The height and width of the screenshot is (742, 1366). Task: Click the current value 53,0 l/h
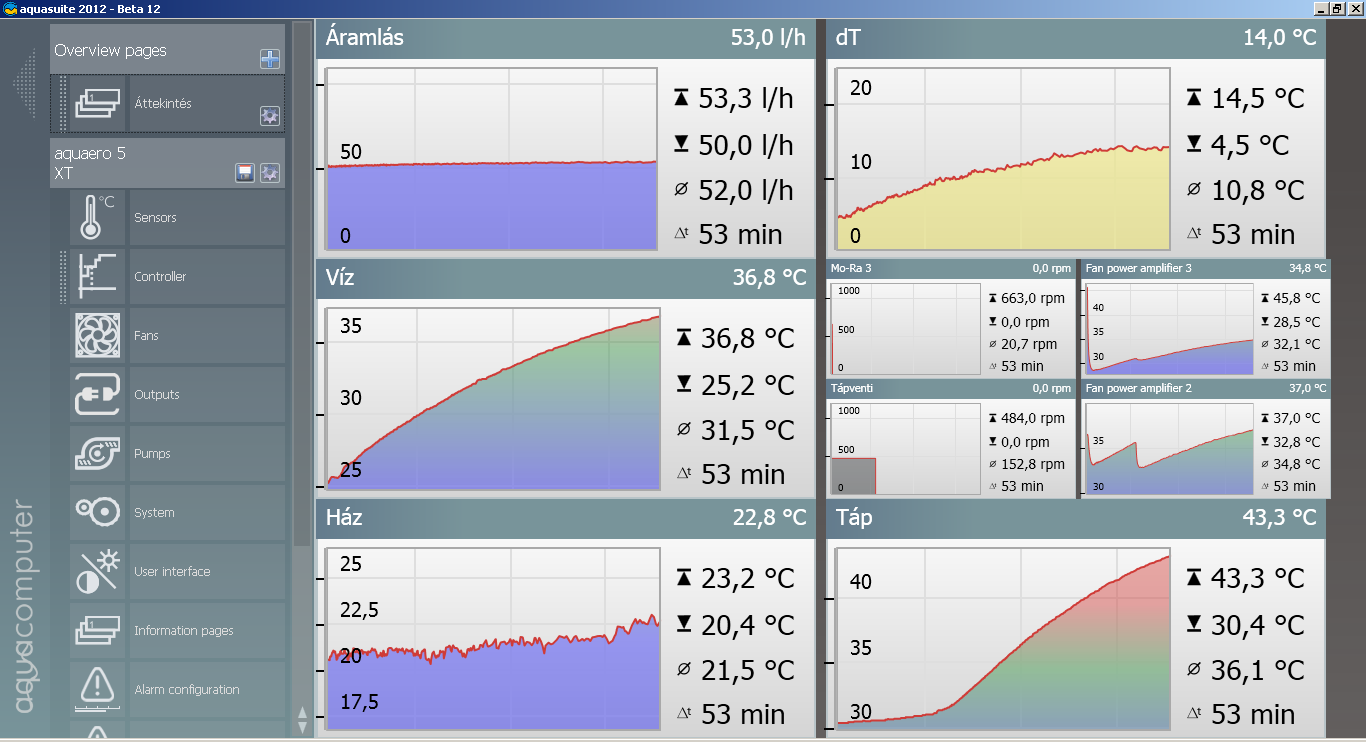(768, 38)
